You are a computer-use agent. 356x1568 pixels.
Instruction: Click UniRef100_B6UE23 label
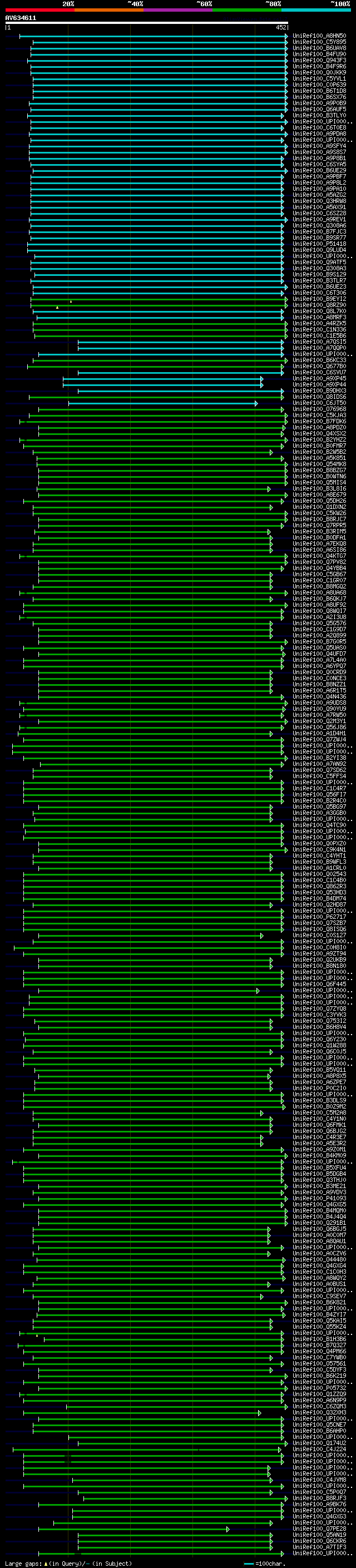(319, 286)
